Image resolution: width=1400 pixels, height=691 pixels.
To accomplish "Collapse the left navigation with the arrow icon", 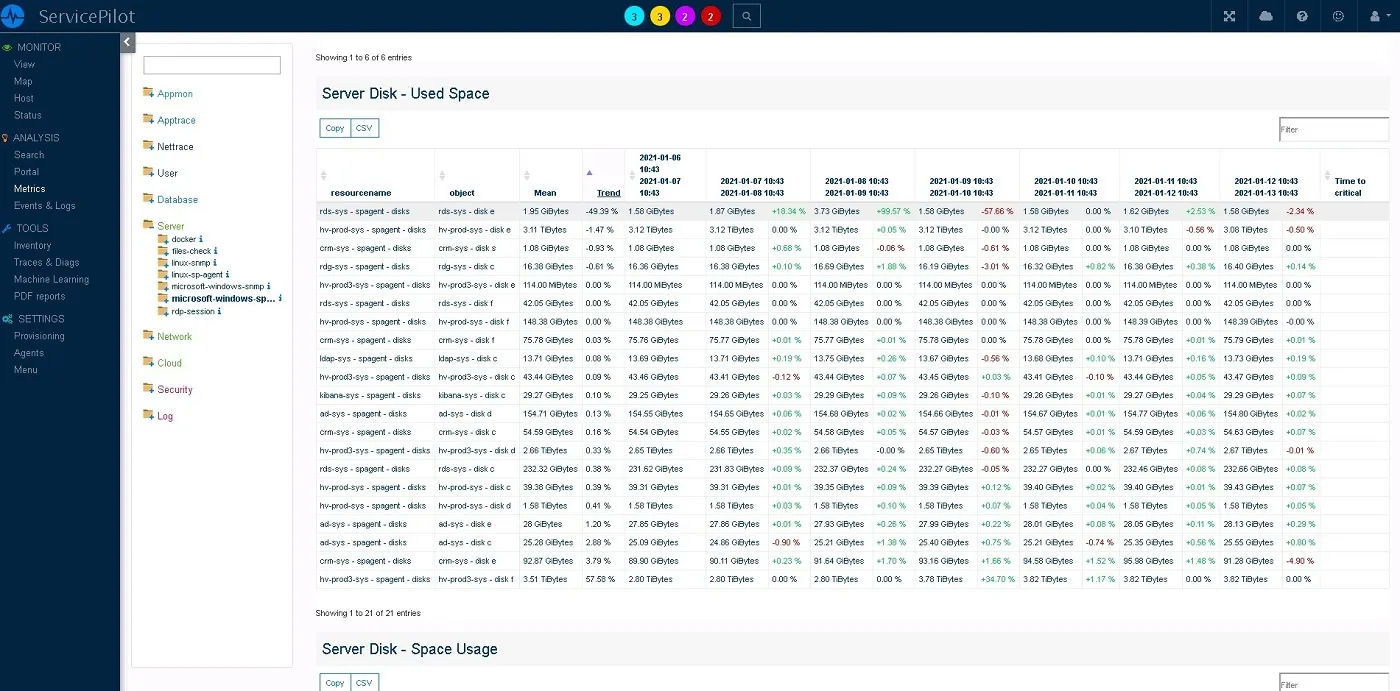I will (127, 42).
